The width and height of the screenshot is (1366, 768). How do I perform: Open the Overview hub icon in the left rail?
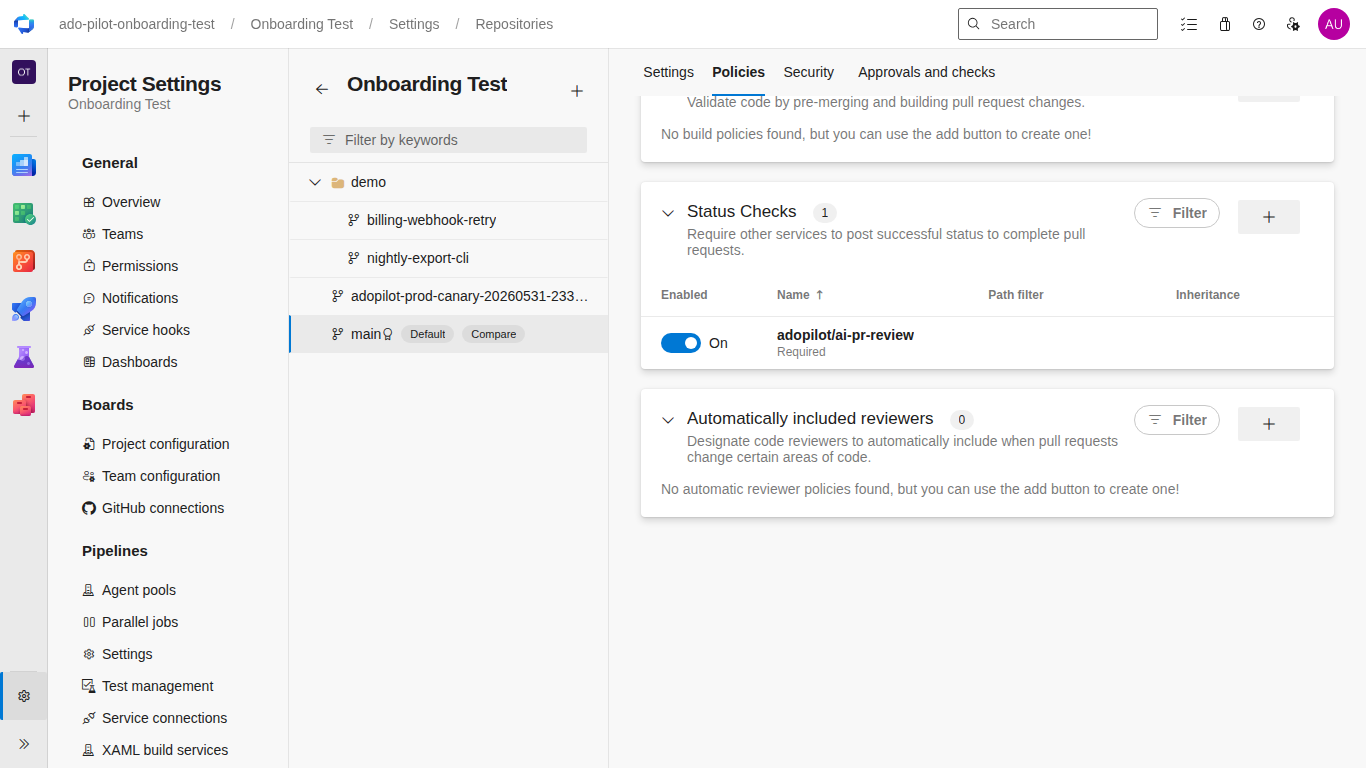pos(24,165)
